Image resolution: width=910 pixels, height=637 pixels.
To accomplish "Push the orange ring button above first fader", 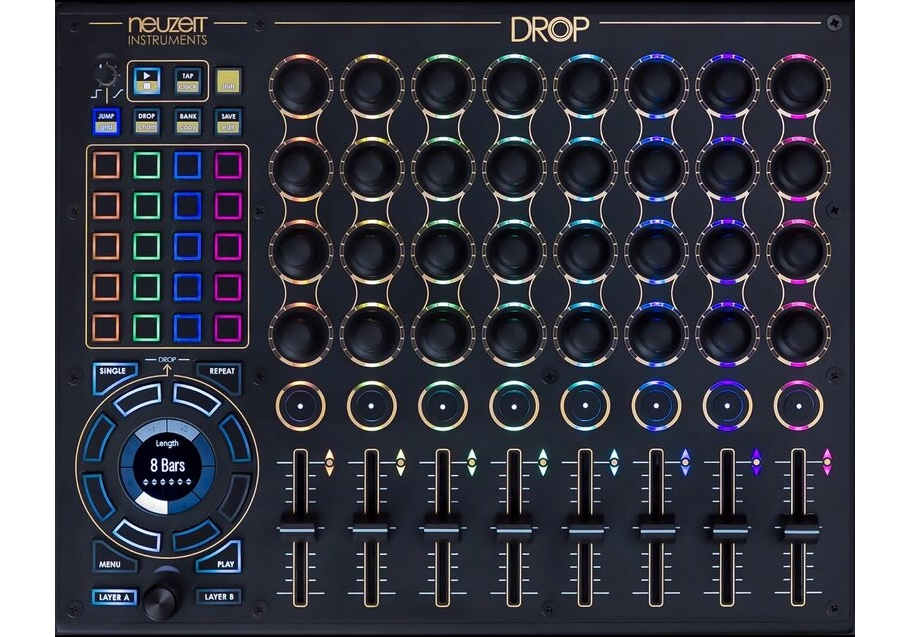I will pyautogui.click(x=301, y=406).
